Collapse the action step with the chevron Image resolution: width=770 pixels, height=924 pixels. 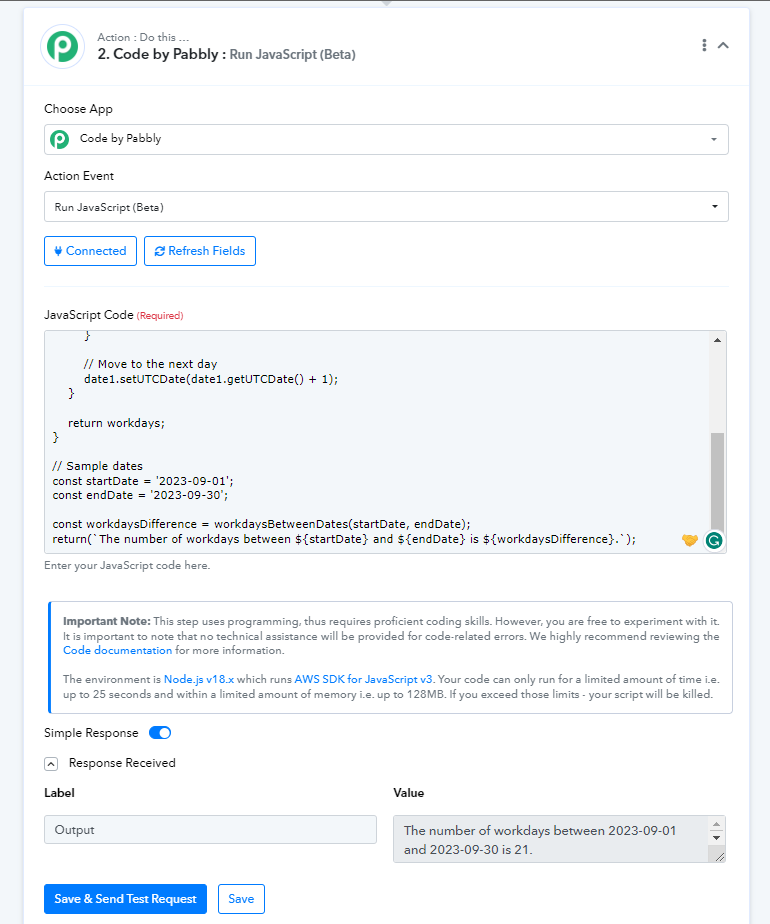coord(723,45)
